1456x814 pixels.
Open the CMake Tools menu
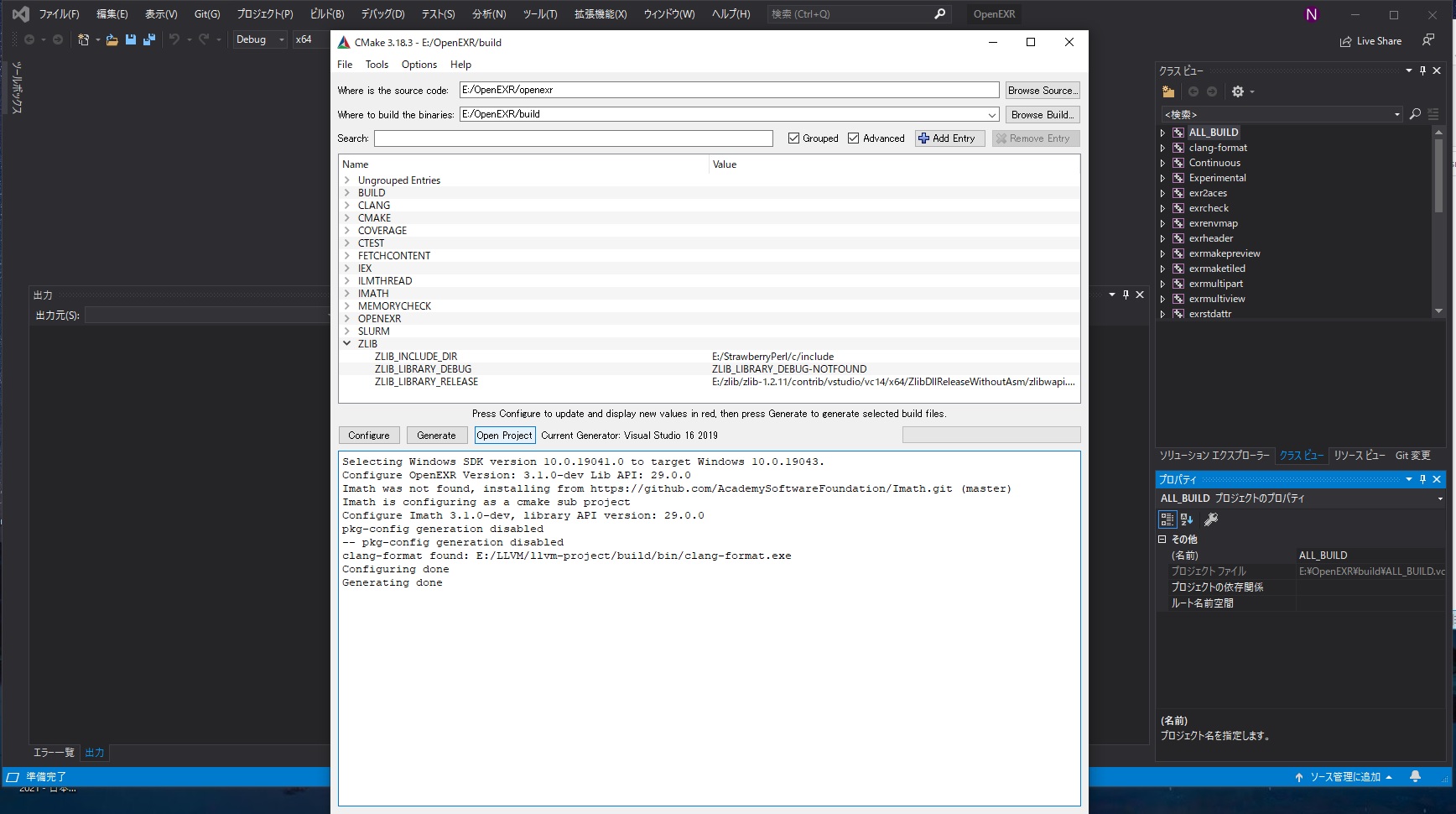[377, 65]
